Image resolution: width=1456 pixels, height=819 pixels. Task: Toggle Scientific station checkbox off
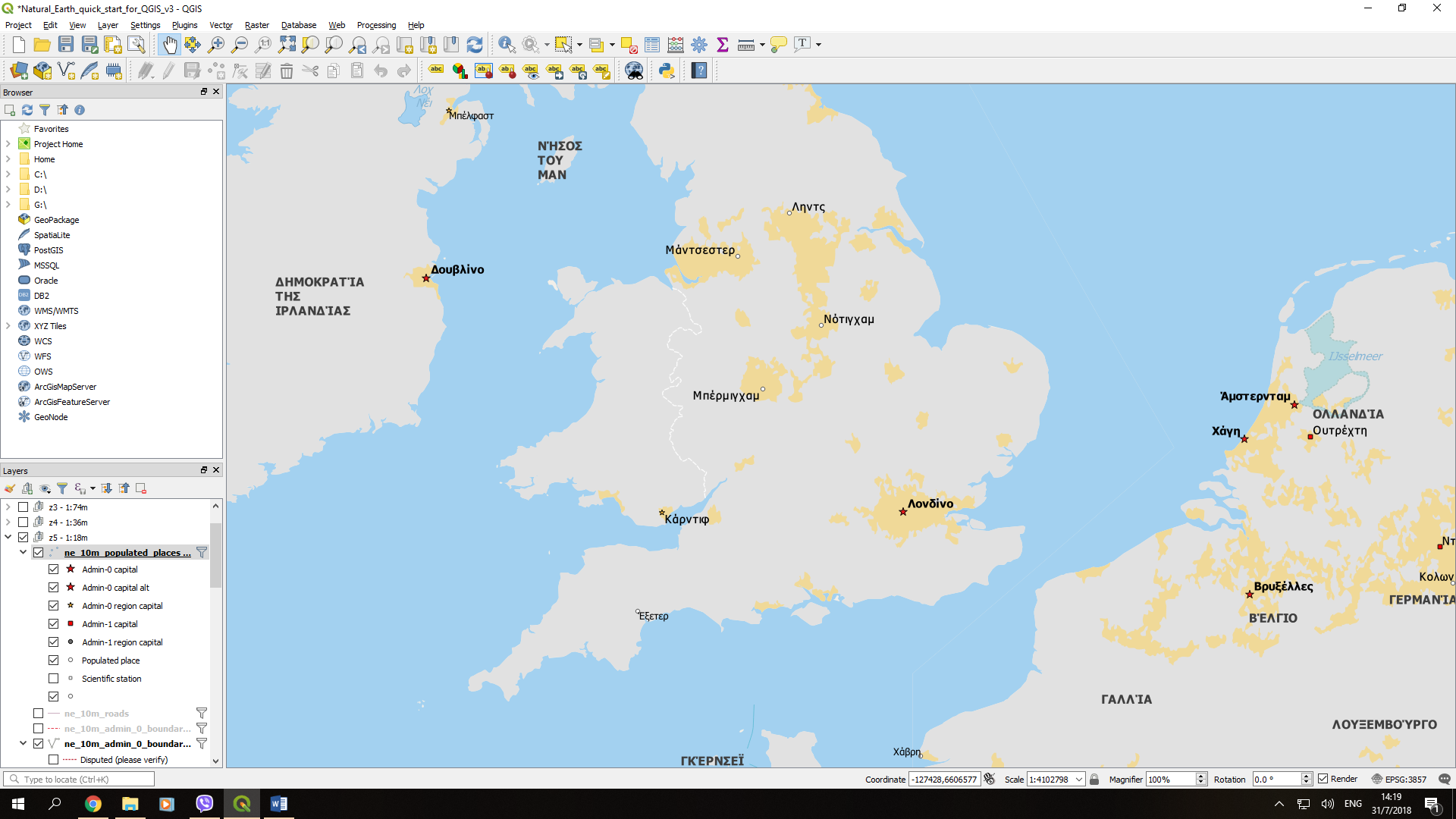(x=53, y=678)
